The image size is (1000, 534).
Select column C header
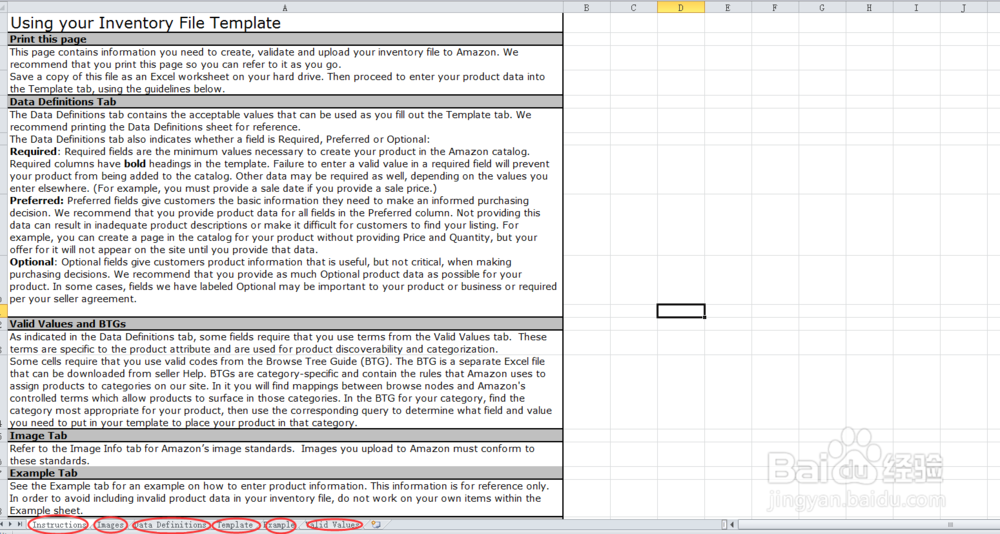pos(634,7)
